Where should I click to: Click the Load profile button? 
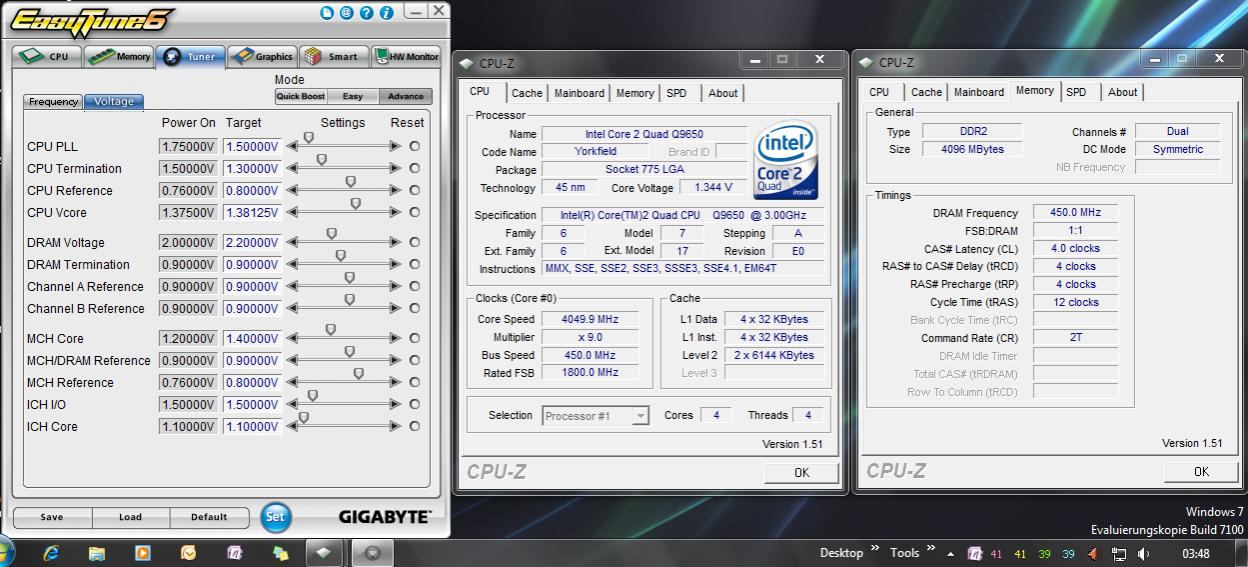pyautogui.click(x=130, y=517)
